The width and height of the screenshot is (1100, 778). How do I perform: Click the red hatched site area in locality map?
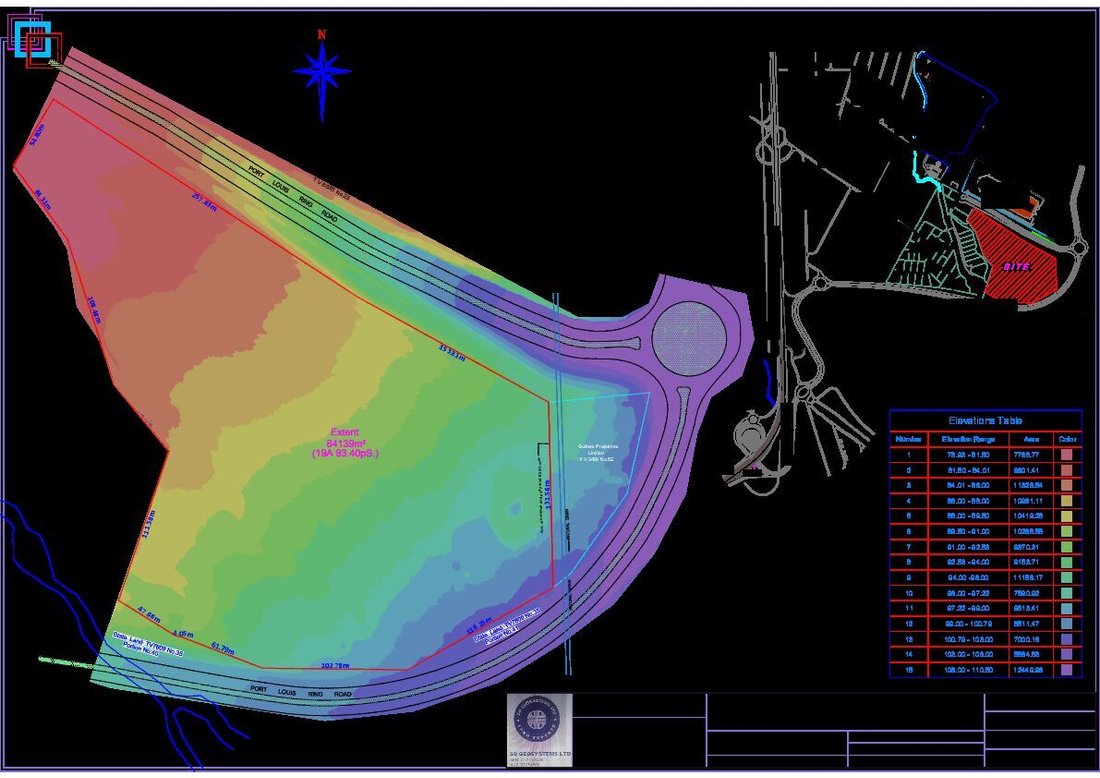(x=1013, y=255)
